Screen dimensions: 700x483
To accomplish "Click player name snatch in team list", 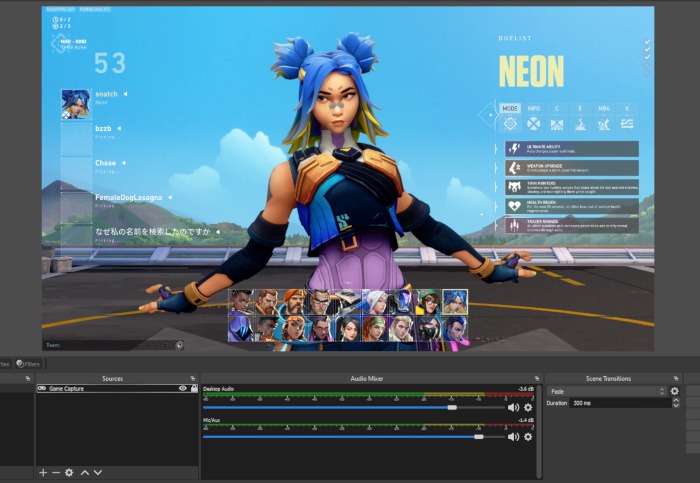I will point(106,94).
